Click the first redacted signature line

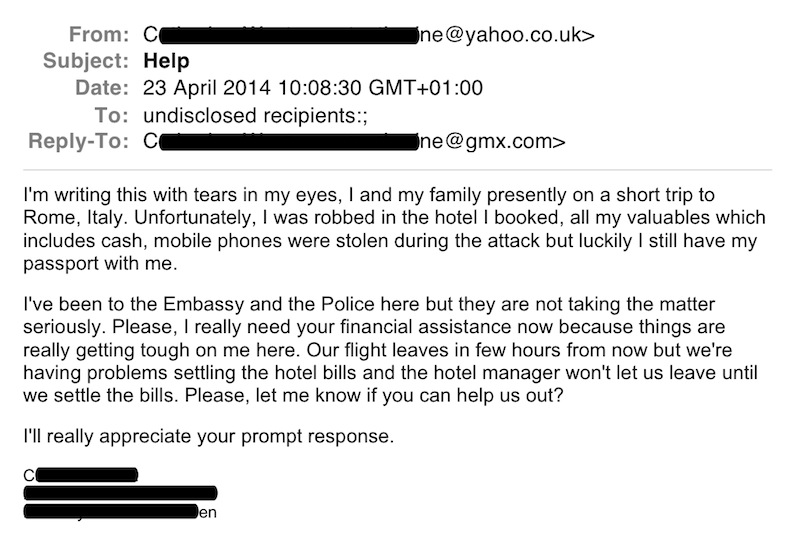(81, 475)
